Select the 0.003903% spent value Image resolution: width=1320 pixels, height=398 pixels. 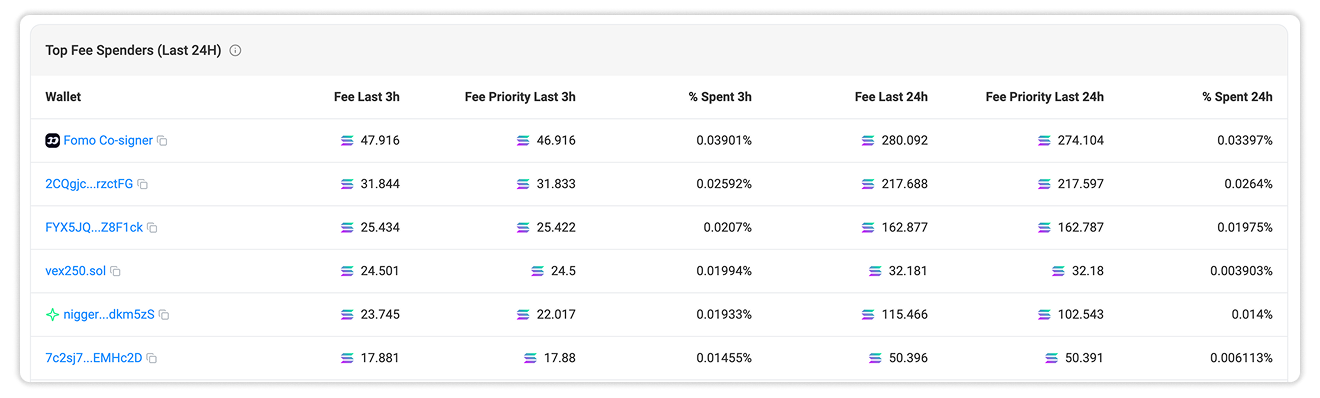1241,271
